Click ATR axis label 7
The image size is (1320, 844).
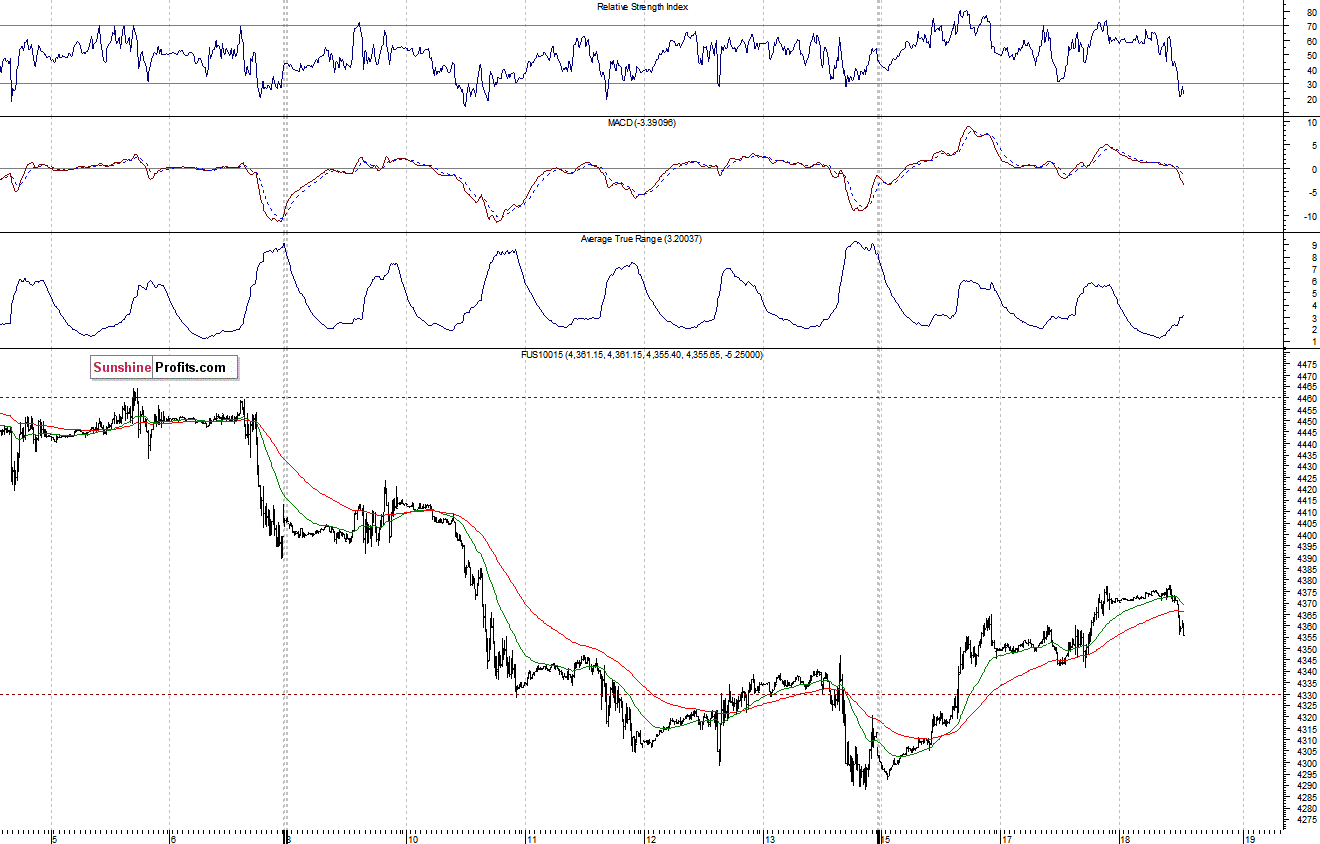1313,270
